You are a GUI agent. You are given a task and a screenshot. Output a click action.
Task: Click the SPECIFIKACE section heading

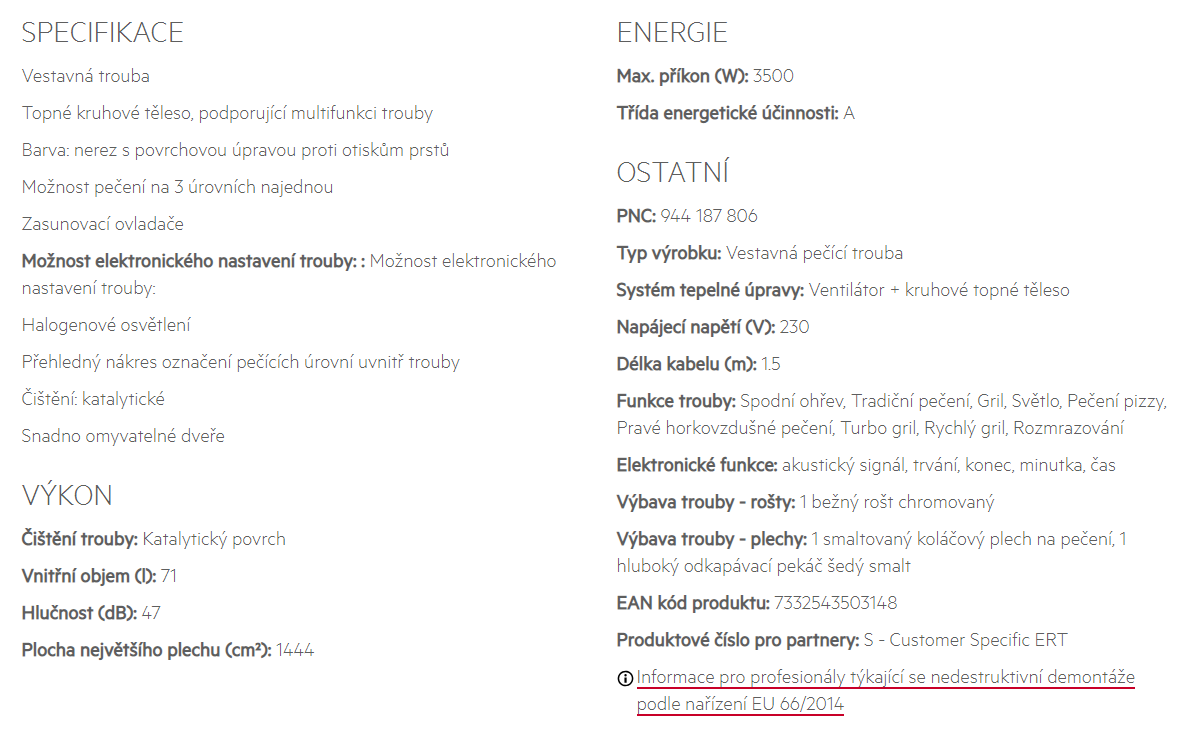point(102,33)
